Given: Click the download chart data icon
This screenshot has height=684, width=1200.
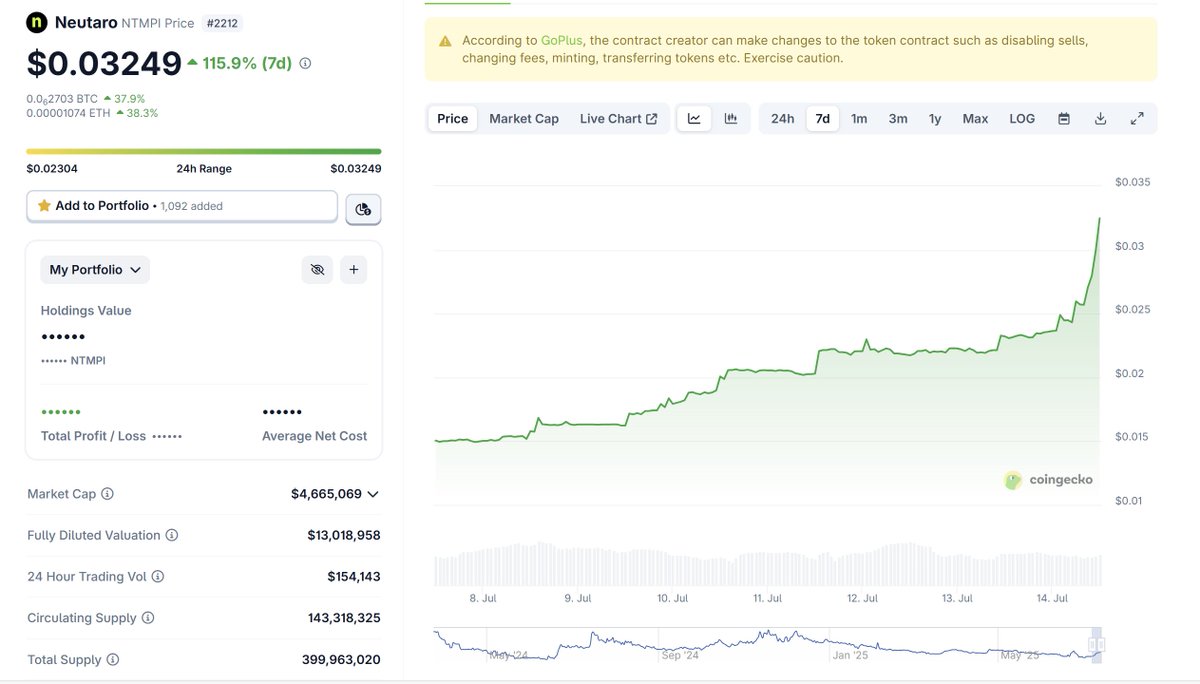Looking at the screenshot, I should tap(1100, 118).
